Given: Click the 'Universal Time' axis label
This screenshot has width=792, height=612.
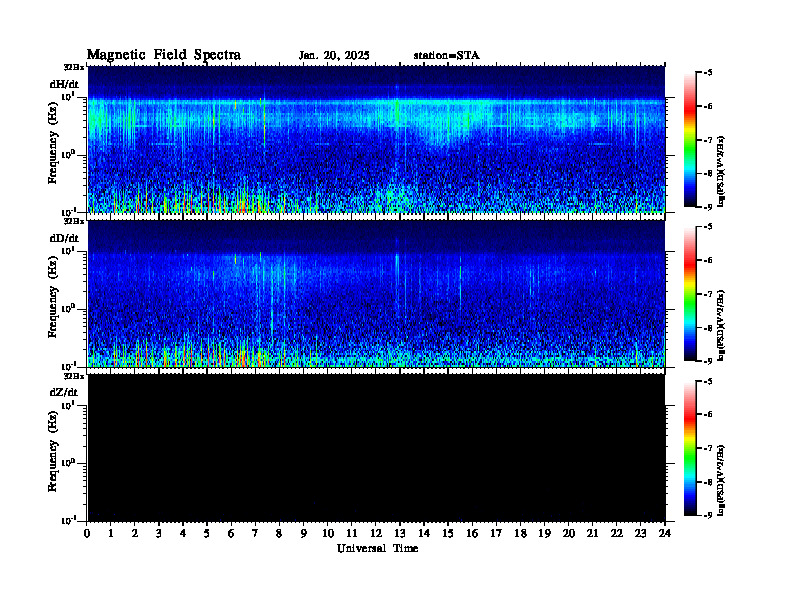Looking at the screenshot, I should (377, 548).
